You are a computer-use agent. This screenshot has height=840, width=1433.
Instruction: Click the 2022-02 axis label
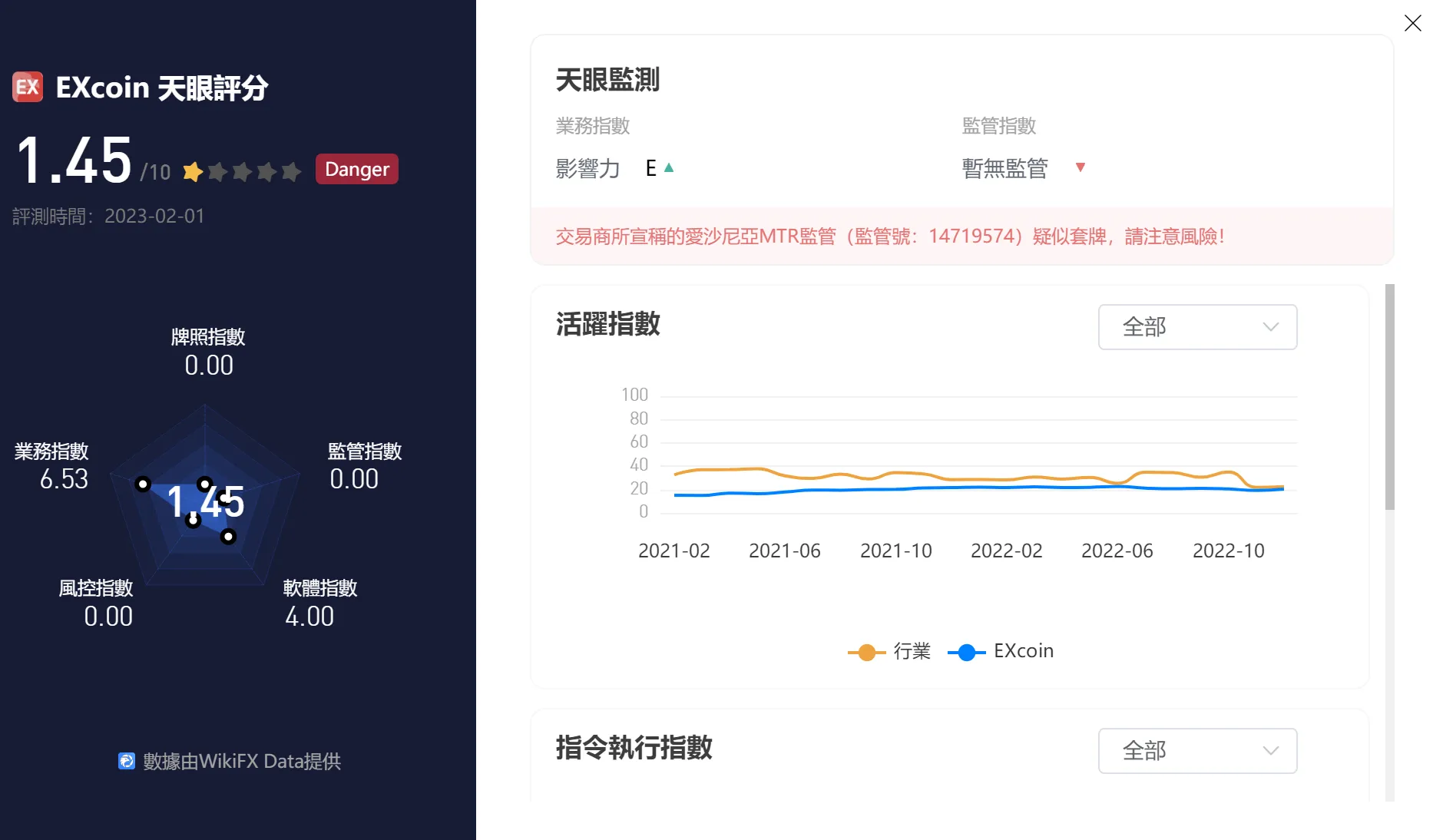1007,551
